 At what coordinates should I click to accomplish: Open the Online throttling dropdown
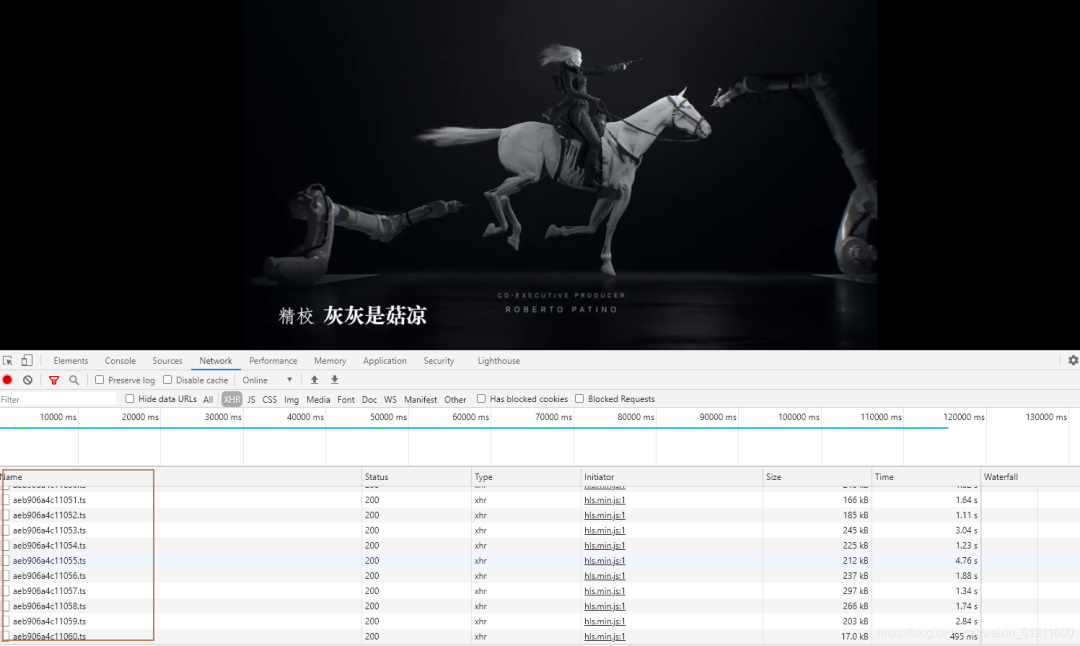pyautogui.click(x=267, y=380)
